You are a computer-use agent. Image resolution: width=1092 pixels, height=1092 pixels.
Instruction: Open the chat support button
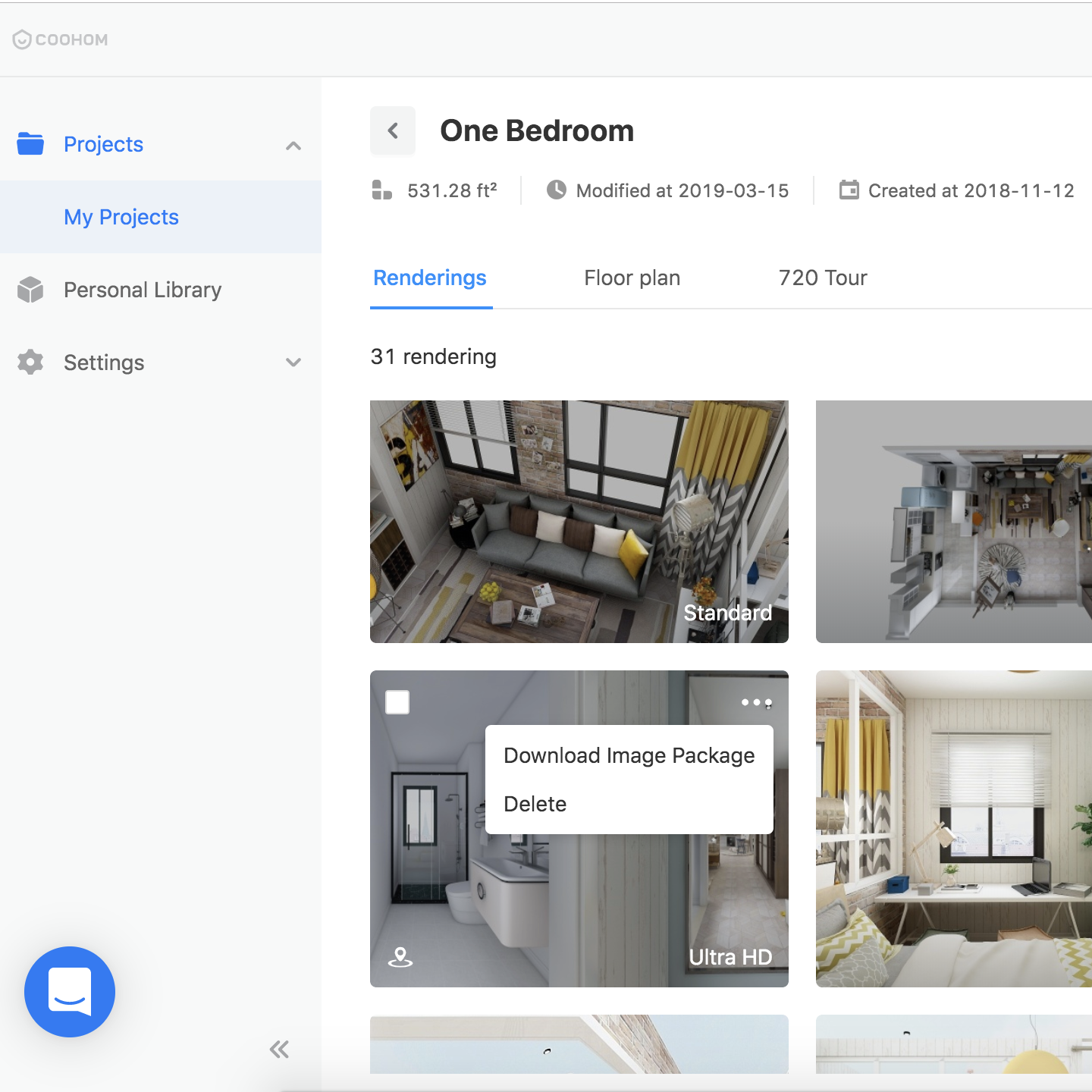tap(70, 992)
